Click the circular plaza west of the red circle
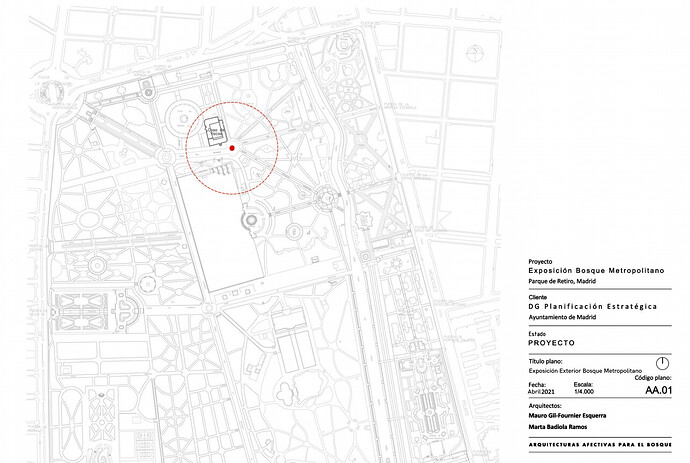The width and height of the screenshot is (690, 463). click(x=184, y=119)
